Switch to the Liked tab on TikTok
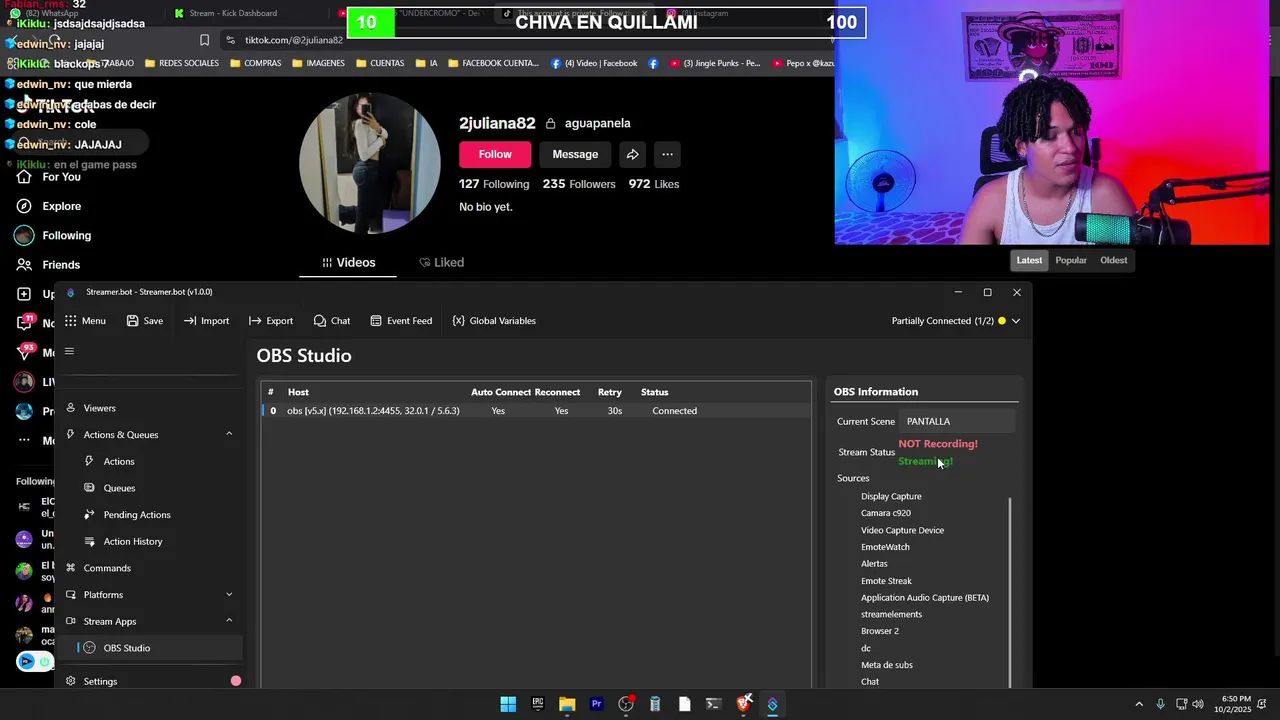Image resolution: width=1280 pixels, height=720 pixels. pos(441,262)
